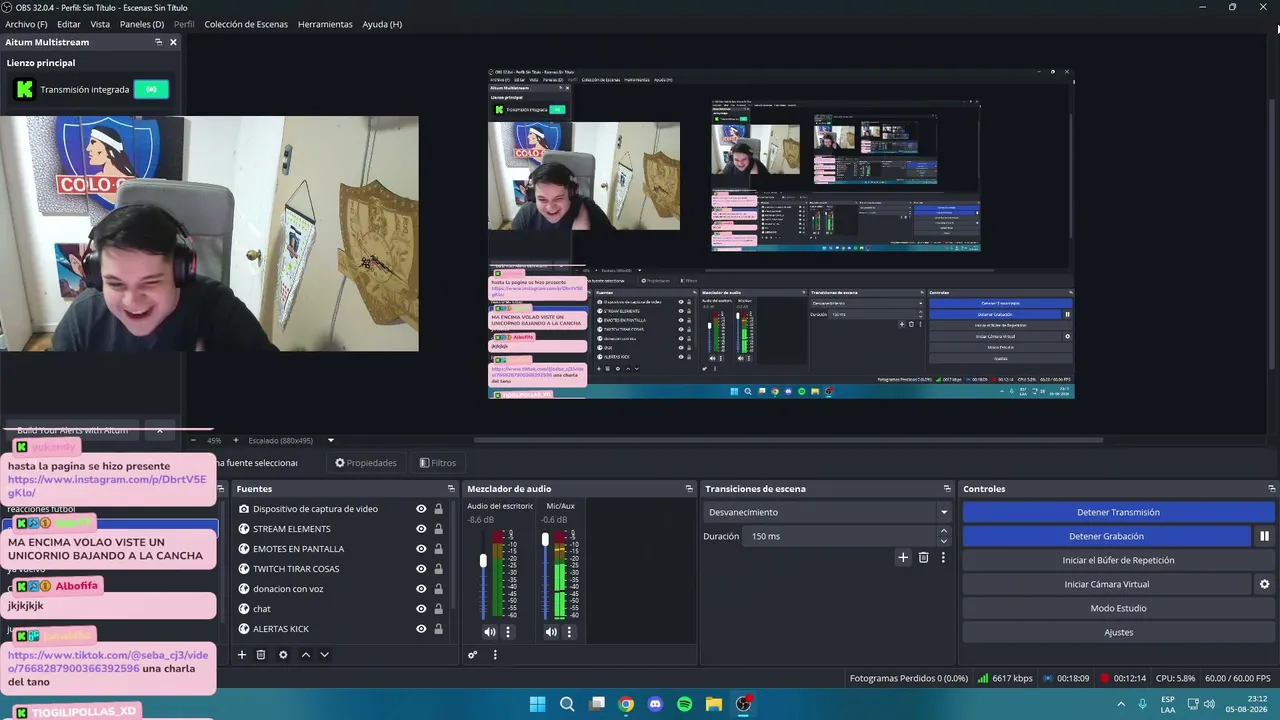
Task: Float the Aitum Multistream dock
Action: (x=158, y=42)
